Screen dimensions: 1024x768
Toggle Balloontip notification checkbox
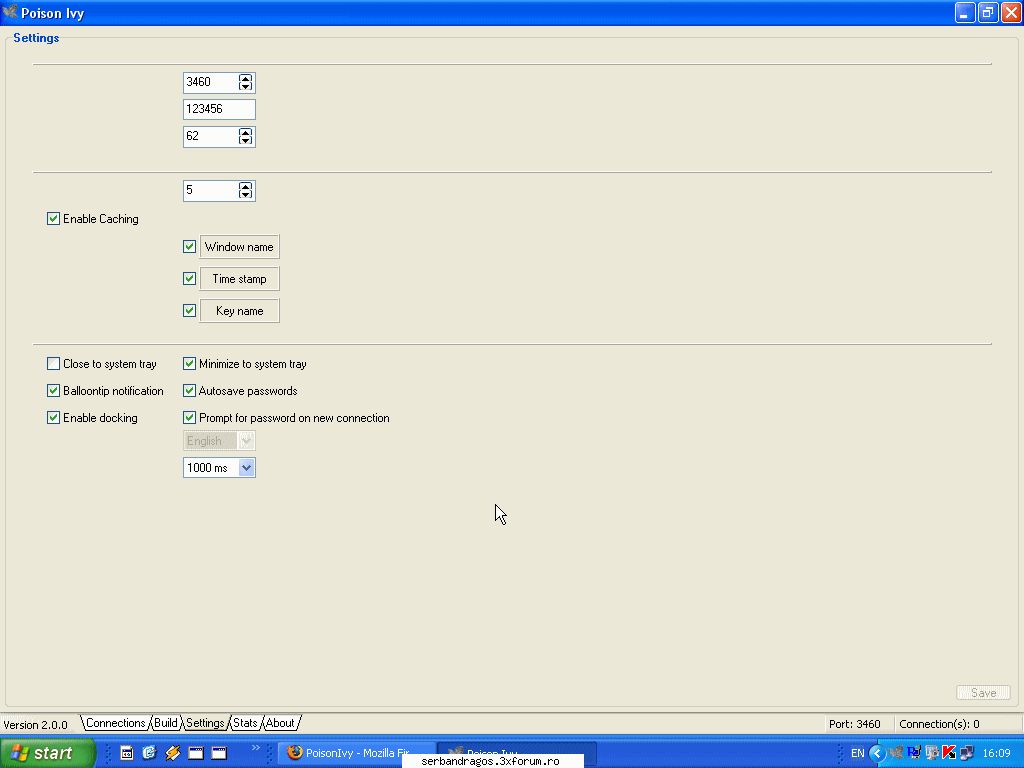(54, 391)
